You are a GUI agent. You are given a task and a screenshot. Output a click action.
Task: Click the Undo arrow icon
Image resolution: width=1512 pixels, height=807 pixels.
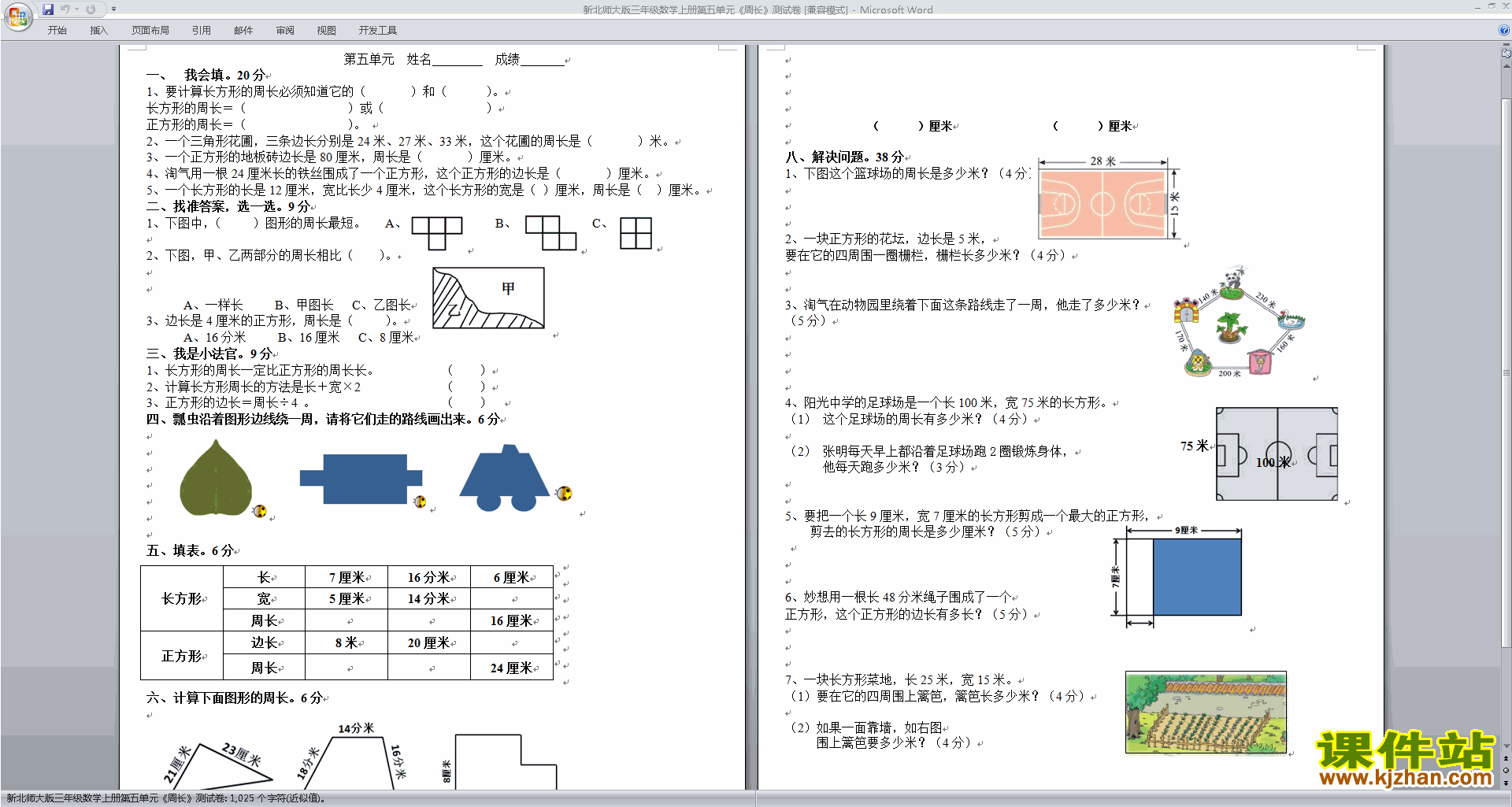click(65, 9)
